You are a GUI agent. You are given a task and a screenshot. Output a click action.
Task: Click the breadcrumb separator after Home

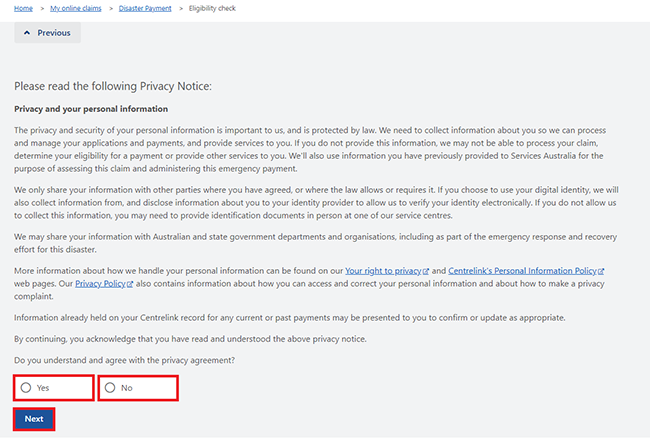tap(42, 8)
